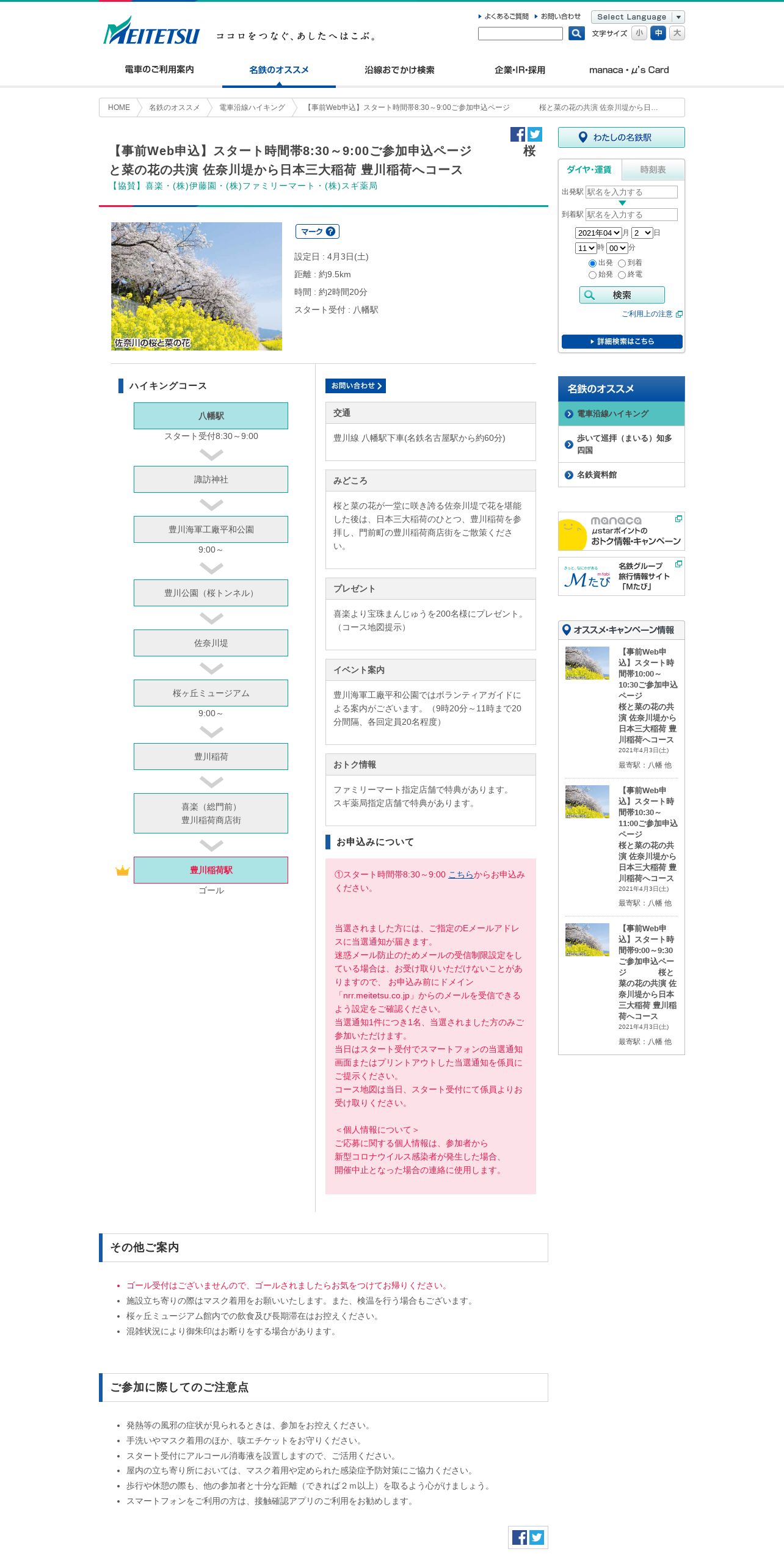The width and height of the screenshot is (784, 1568).
Task: Open 沿線おでかけ検索 menu
Action: [399, 70]
